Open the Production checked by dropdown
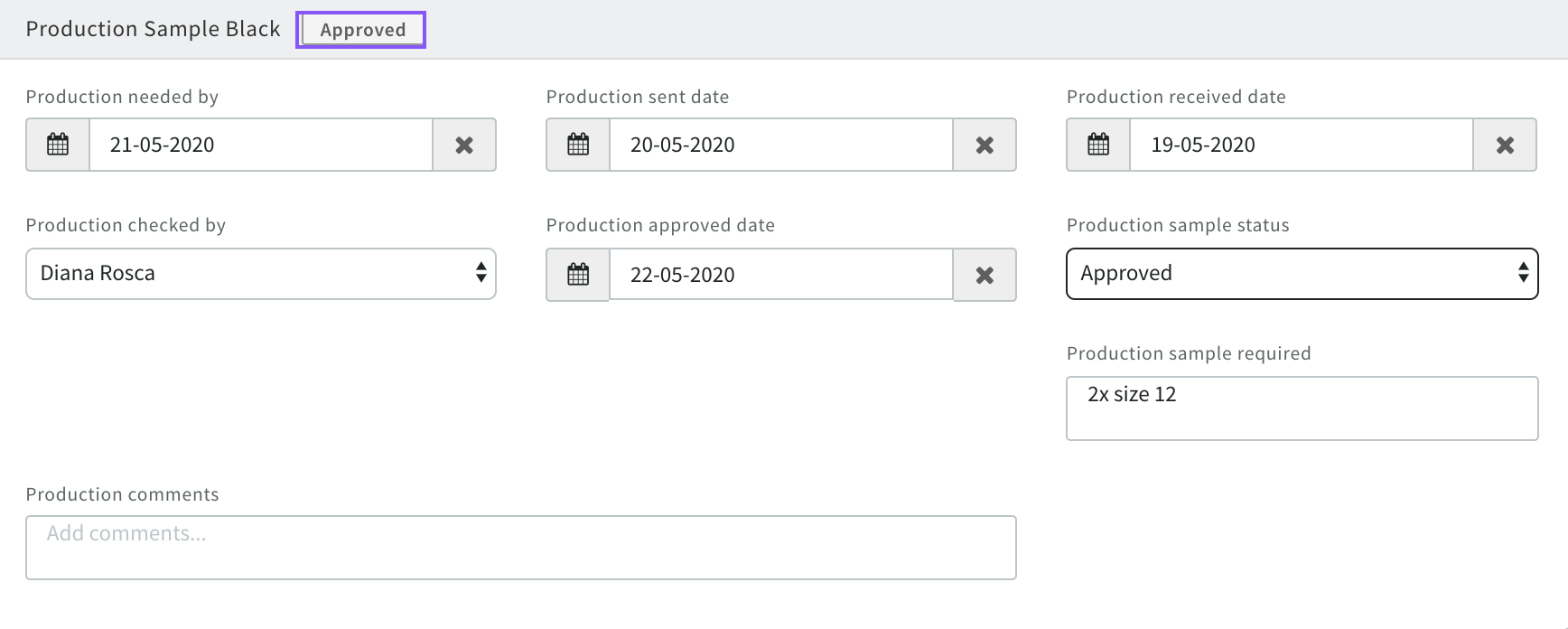 point(261,274)
